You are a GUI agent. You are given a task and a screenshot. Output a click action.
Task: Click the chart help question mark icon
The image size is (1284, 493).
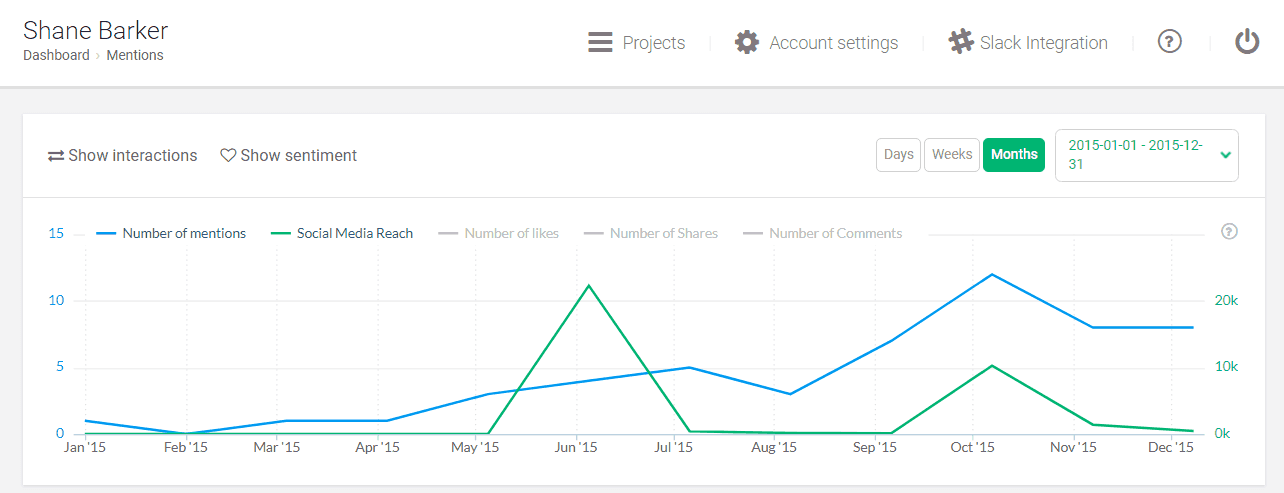tap(1230, 232)
